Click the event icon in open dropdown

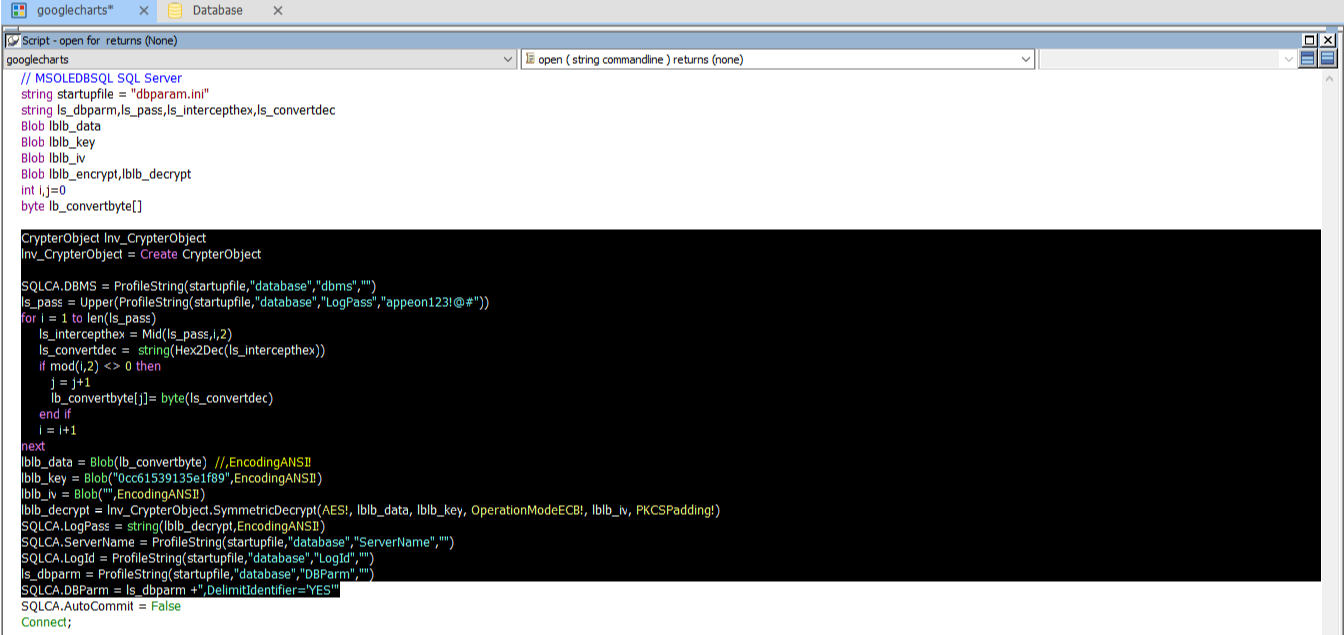(x=530, y=60)
